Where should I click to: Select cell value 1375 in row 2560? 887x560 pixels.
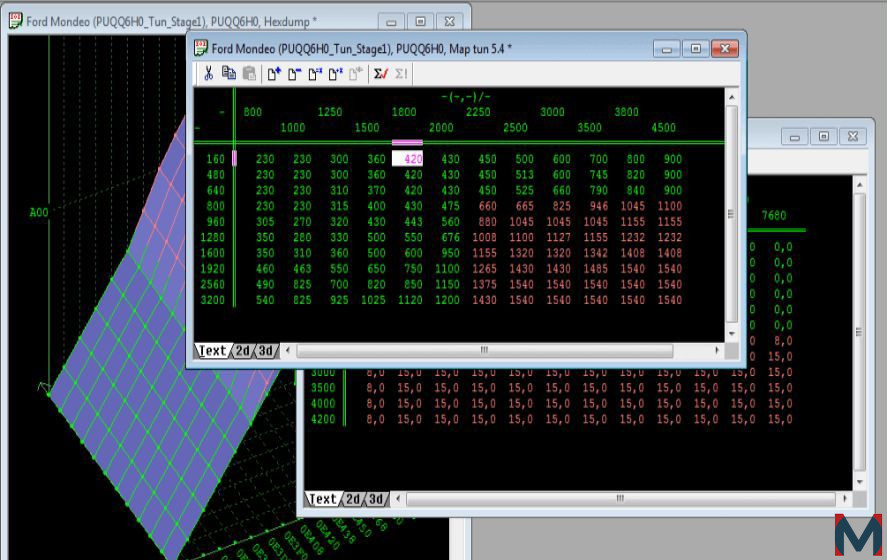[484, 285]
